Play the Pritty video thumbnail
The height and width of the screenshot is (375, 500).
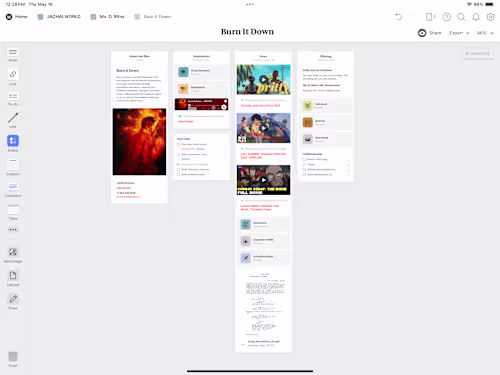point(263,79)
